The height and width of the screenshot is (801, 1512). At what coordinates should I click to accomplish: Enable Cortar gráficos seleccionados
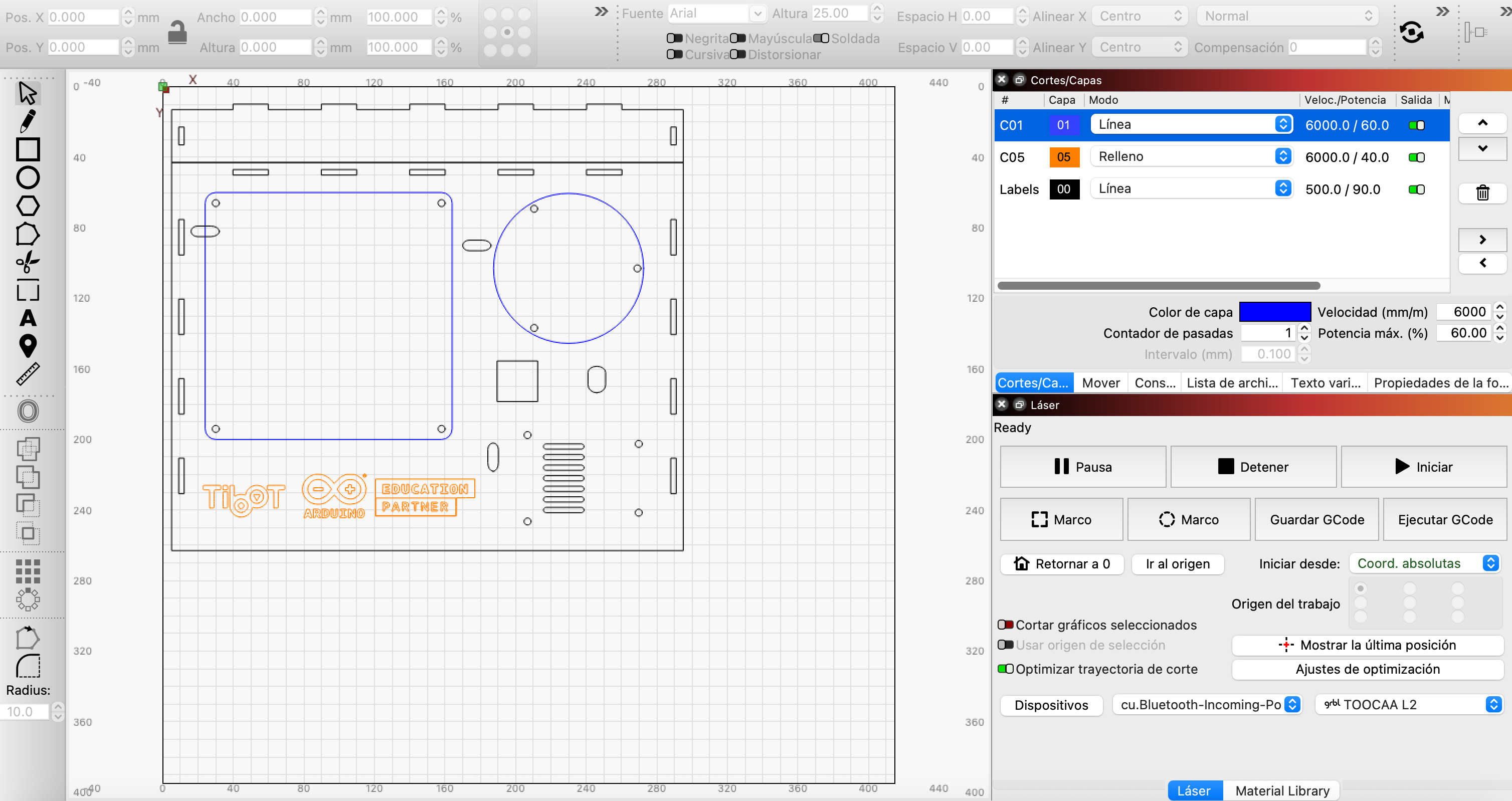[1006, 625]
